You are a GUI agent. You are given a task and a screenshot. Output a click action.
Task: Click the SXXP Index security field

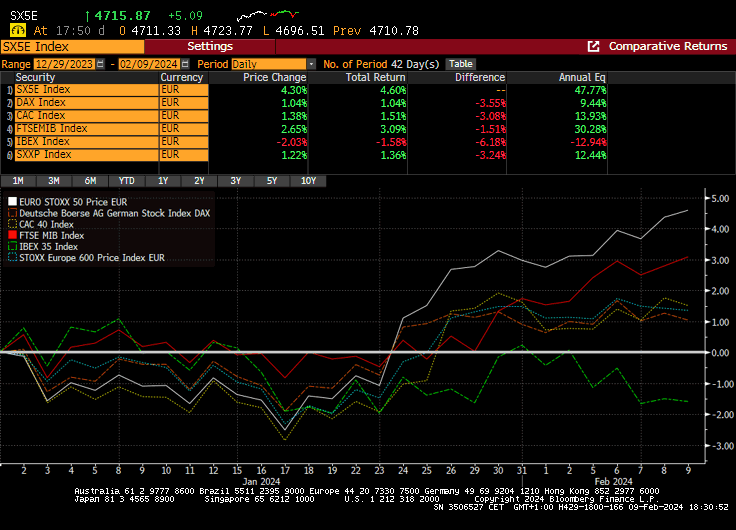(86, 154)
